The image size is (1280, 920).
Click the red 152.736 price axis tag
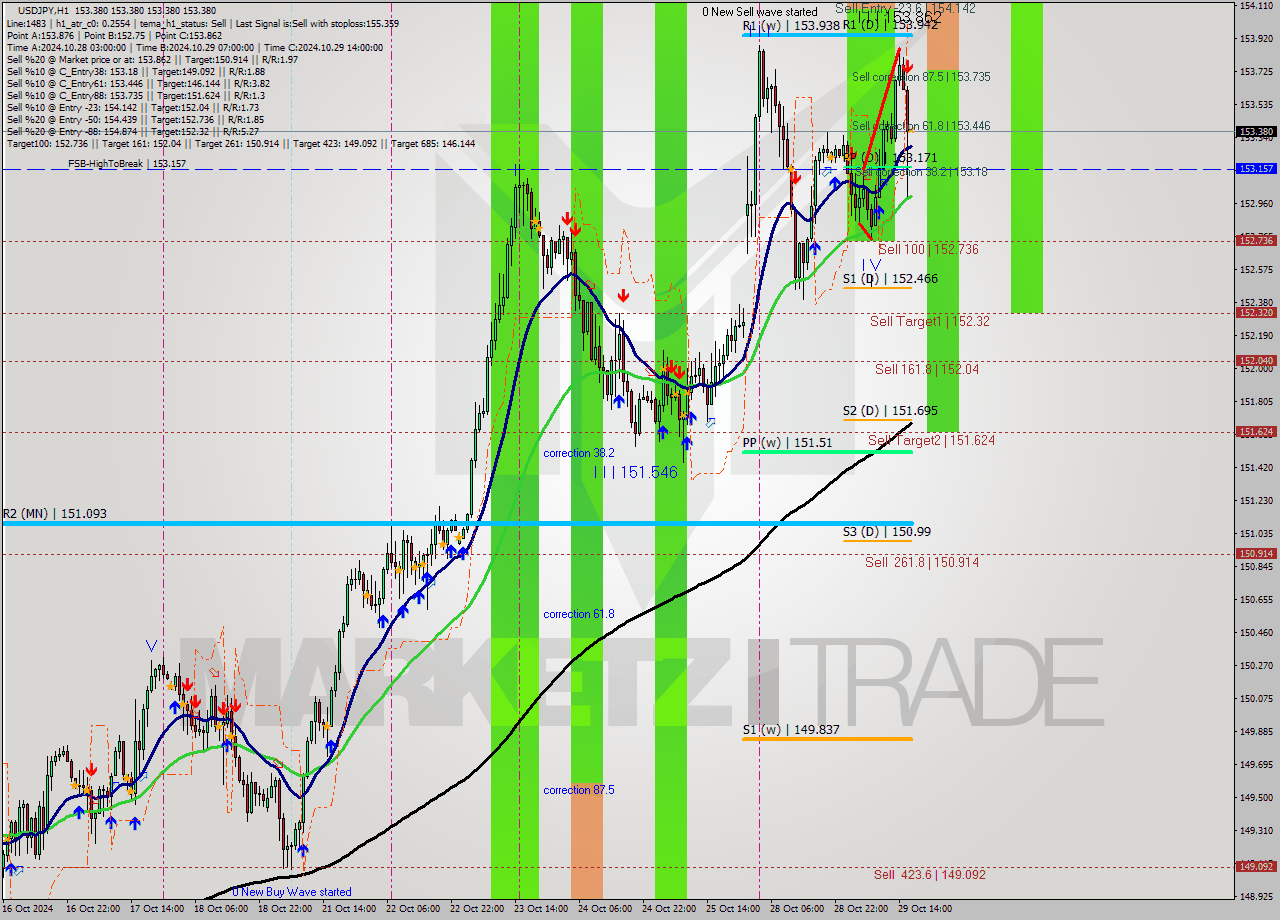(x=1256, y=241)
